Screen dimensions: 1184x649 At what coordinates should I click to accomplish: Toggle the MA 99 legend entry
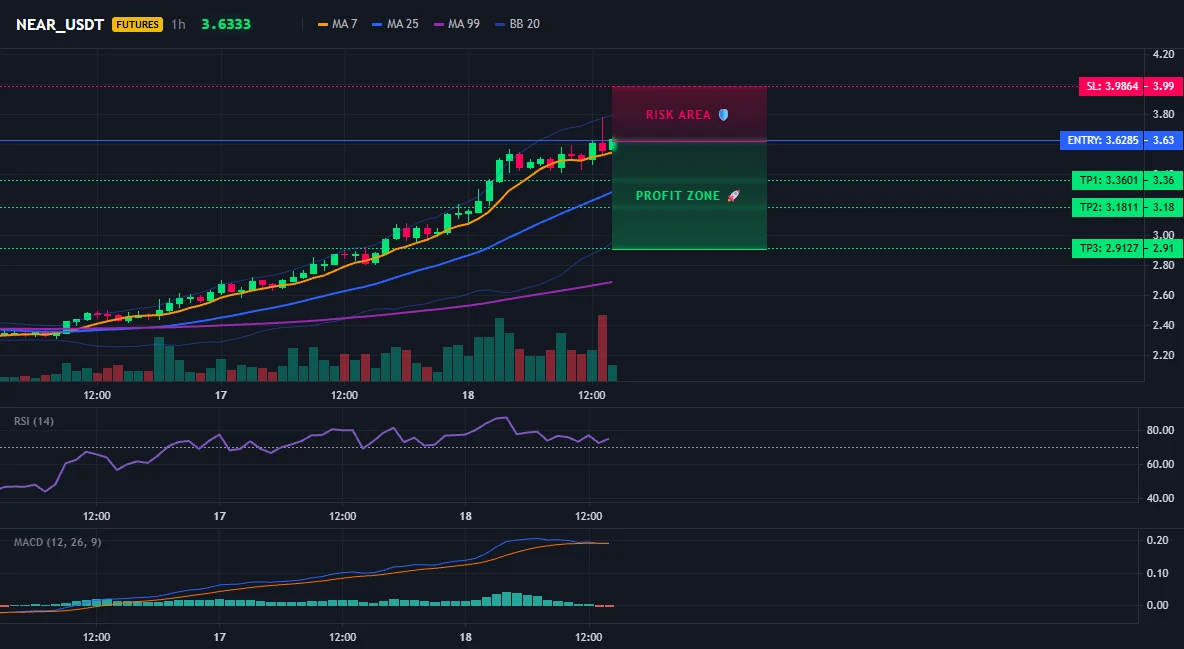[x=456, y=24]
